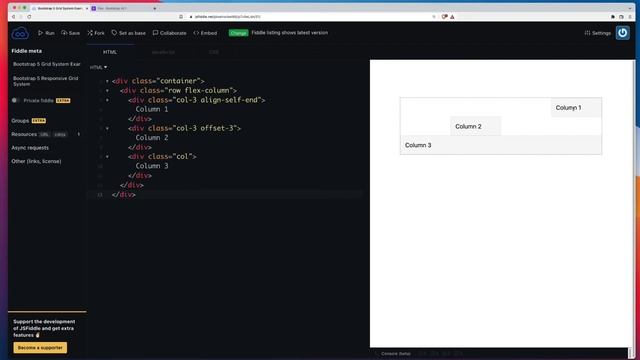Viewport: 640px width, 360px height.
Task: Expand Other (links, license) section
Action: pyautogui.click(x=36, y=161)
